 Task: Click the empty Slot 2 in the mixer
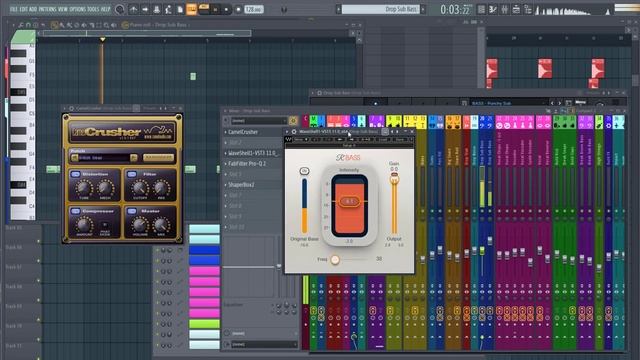(253, 142)
